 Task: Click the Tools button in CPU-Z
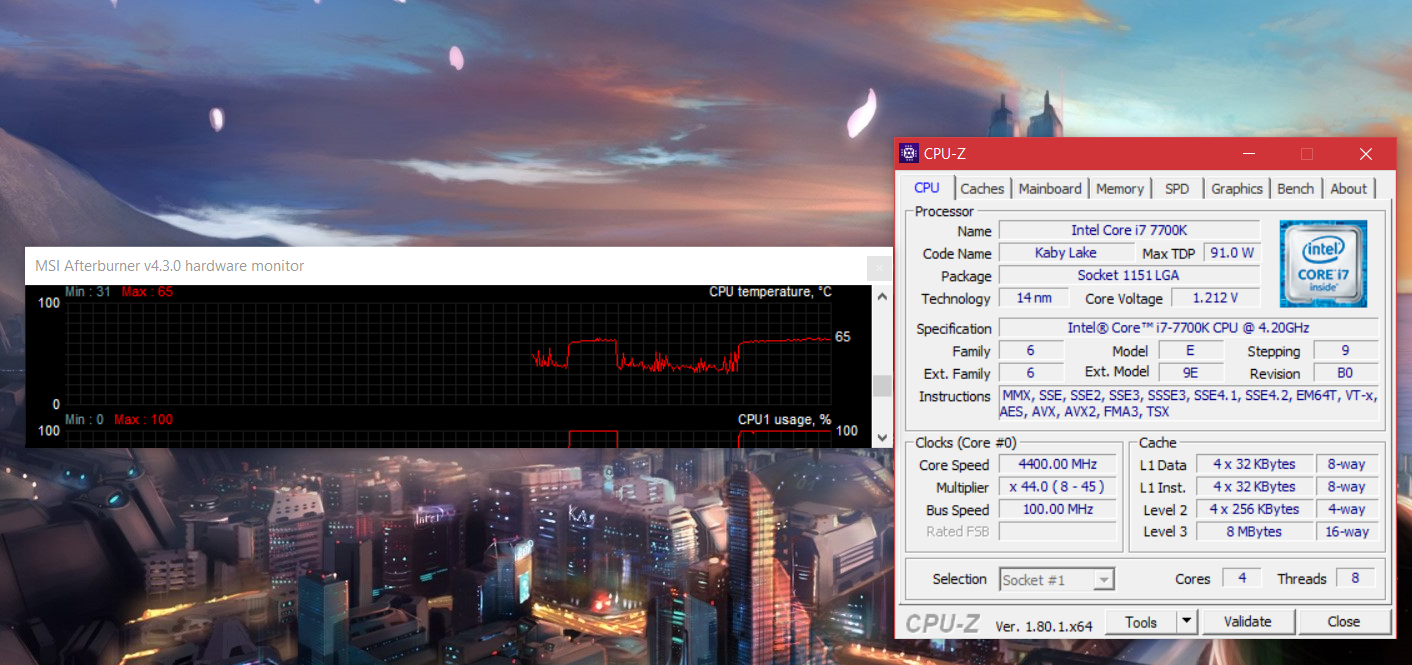pos(1141,622)
